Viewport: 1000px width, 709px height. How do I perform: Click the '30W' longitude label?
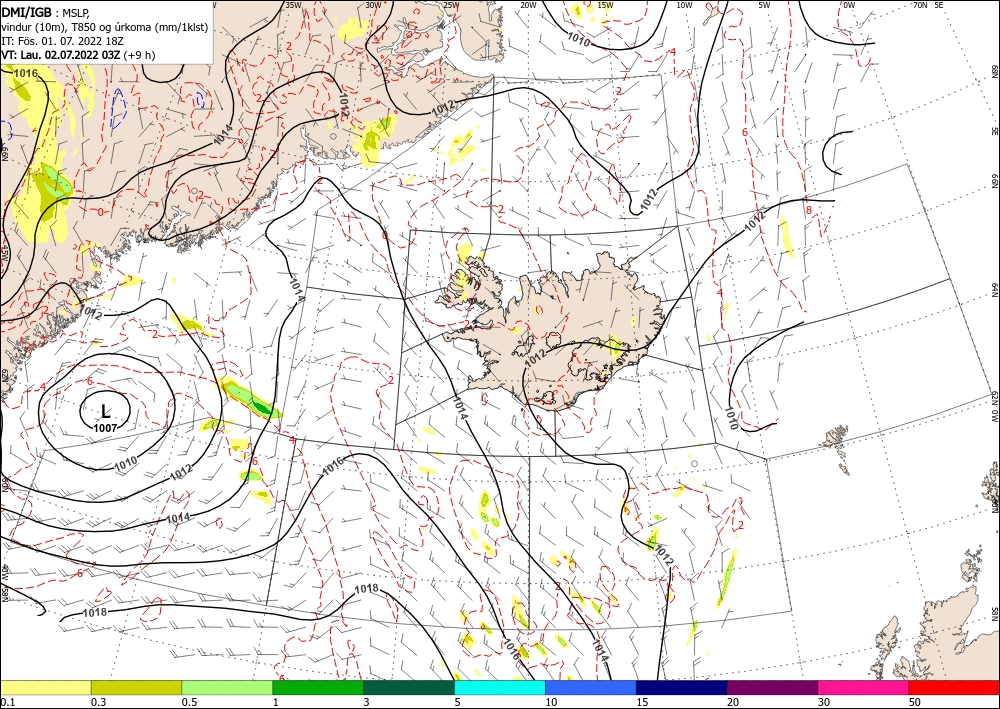click(373, 5)
